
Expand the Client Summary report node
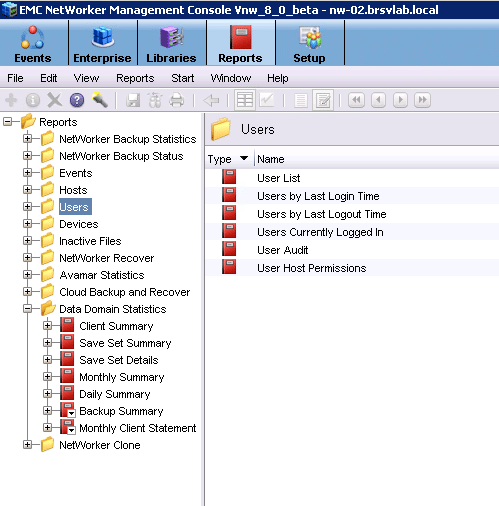pos(48,326)
